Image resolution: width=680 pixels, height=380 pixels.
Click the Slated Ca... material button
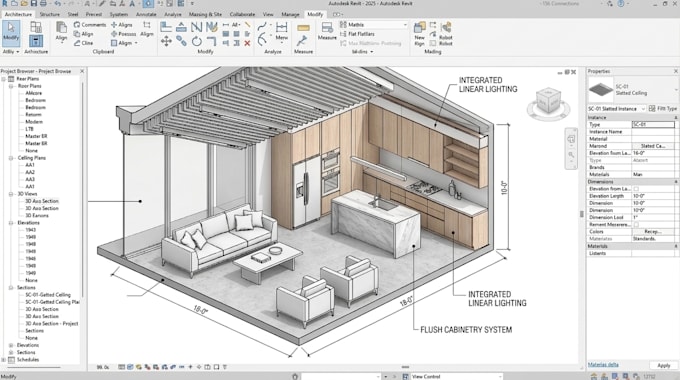pyautogui.click(x=653, y=146)
